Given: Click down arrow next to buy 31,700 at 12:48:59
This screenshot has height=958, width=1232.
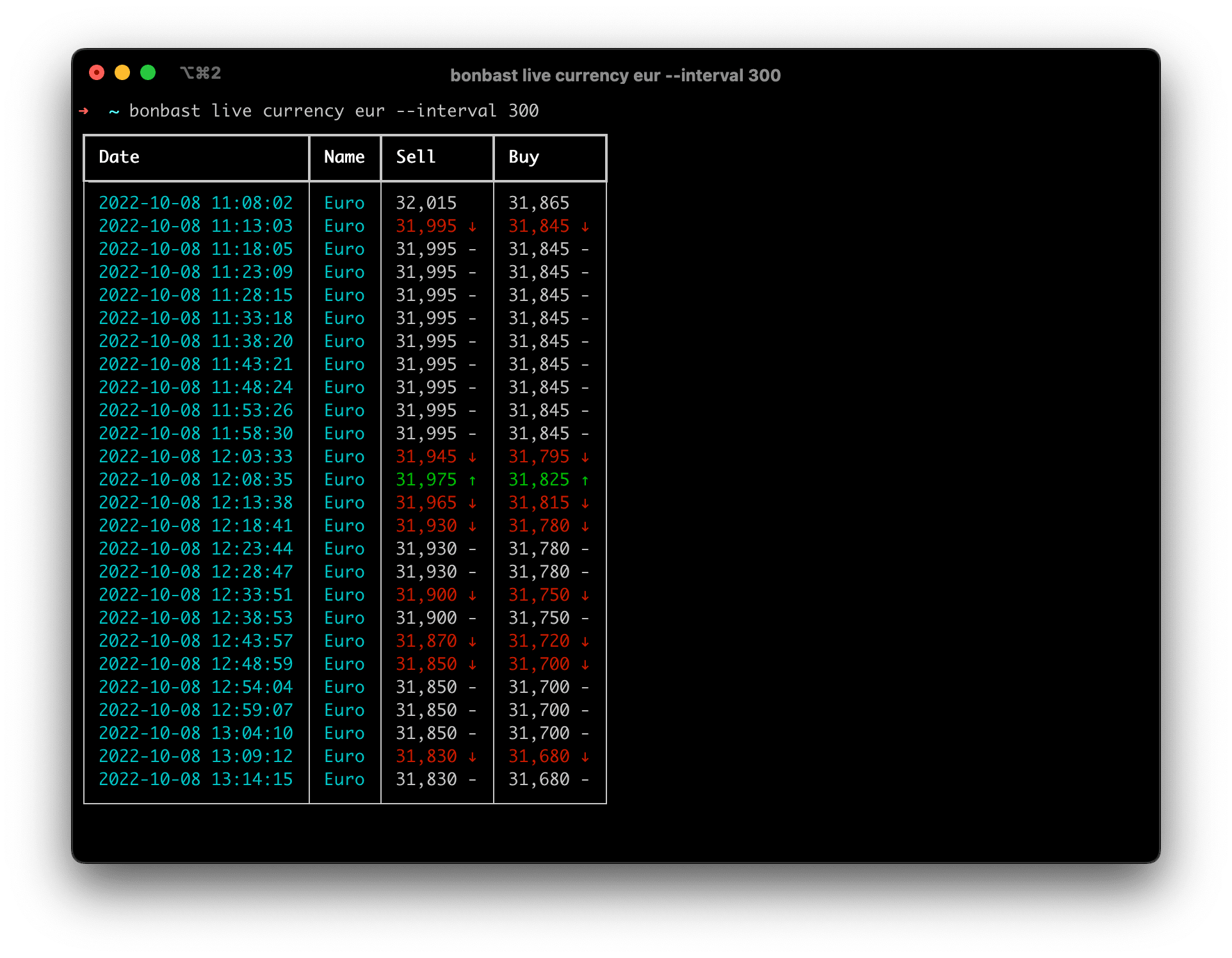Looking at the screenshot, I should [x=585, y=665].
